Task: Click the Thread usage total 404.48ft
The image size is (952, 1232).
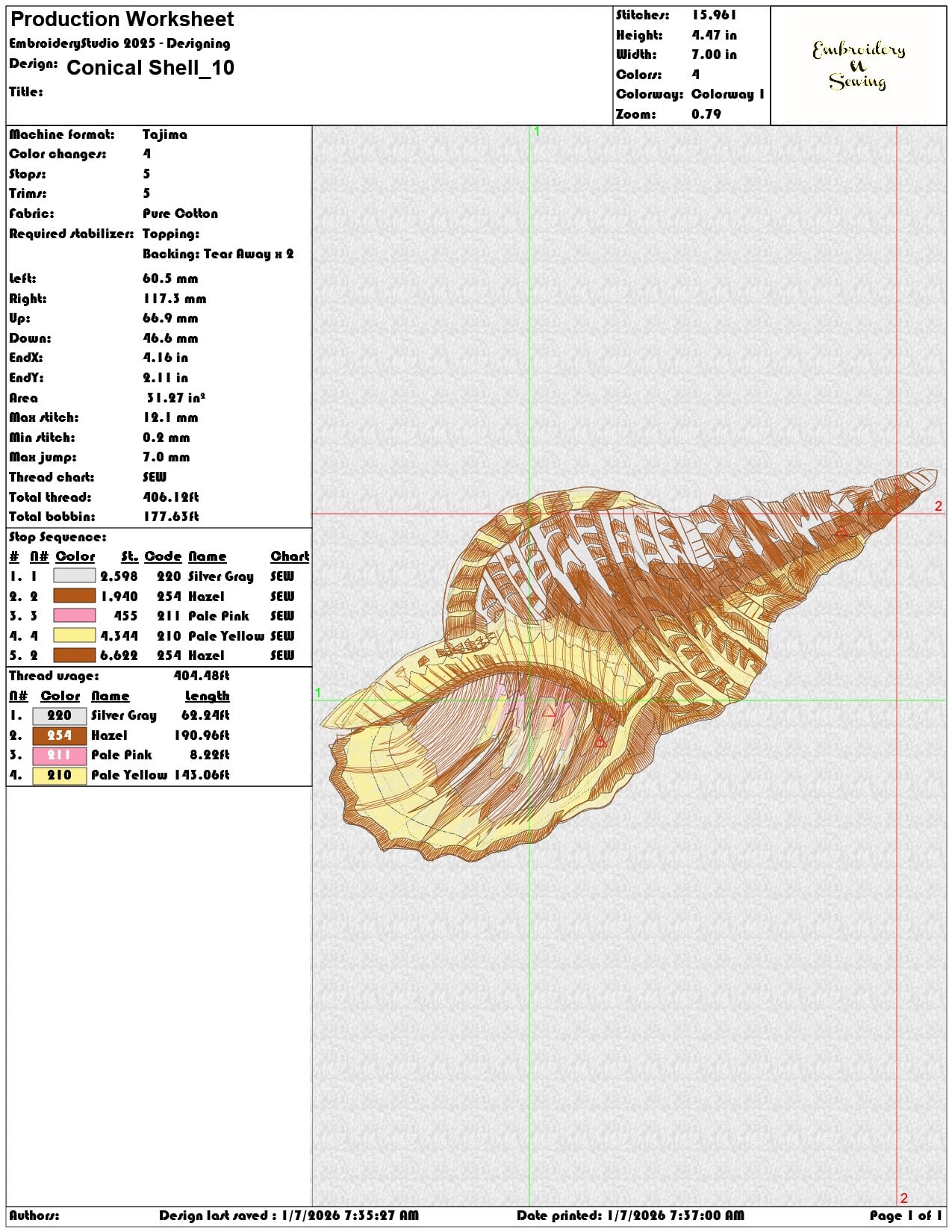Action: pyautogui.click(x=202, y=676)
